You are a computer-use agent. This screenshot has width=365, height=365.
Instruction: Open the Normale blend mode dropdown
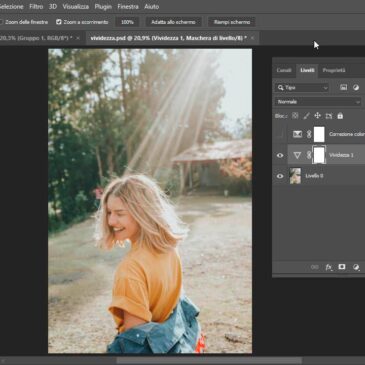point(318,102)
